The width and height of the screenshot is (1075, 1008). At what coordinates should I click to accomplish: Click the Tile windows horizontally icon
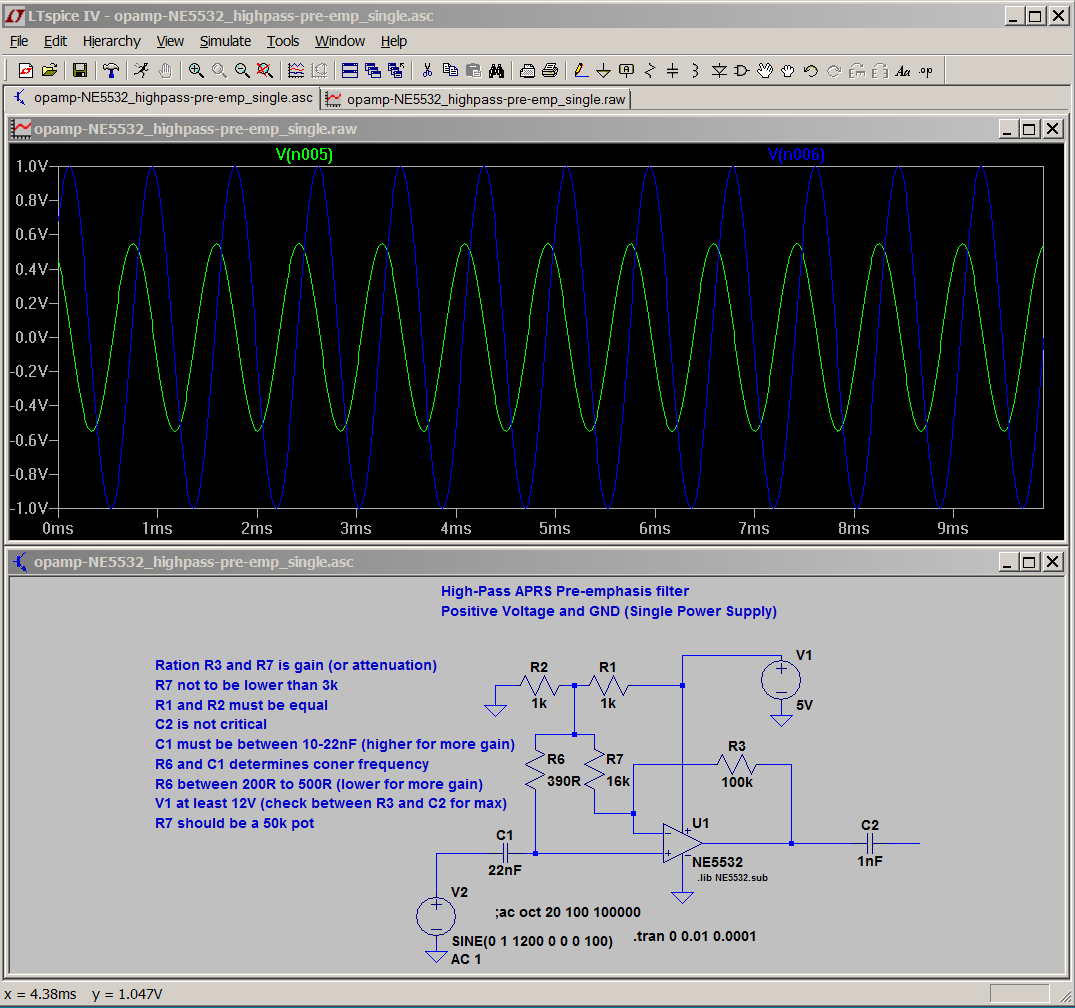350,70
